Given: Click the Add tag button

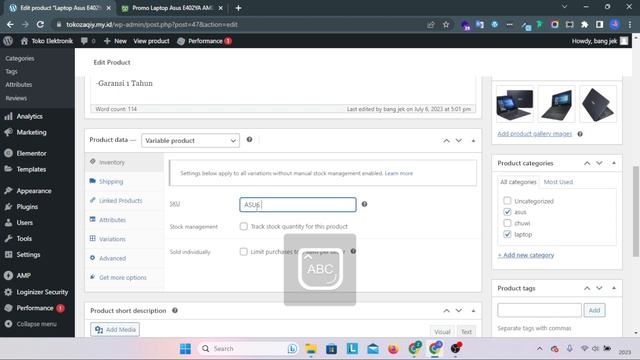Looking at the screenshot, I should 594,310.
